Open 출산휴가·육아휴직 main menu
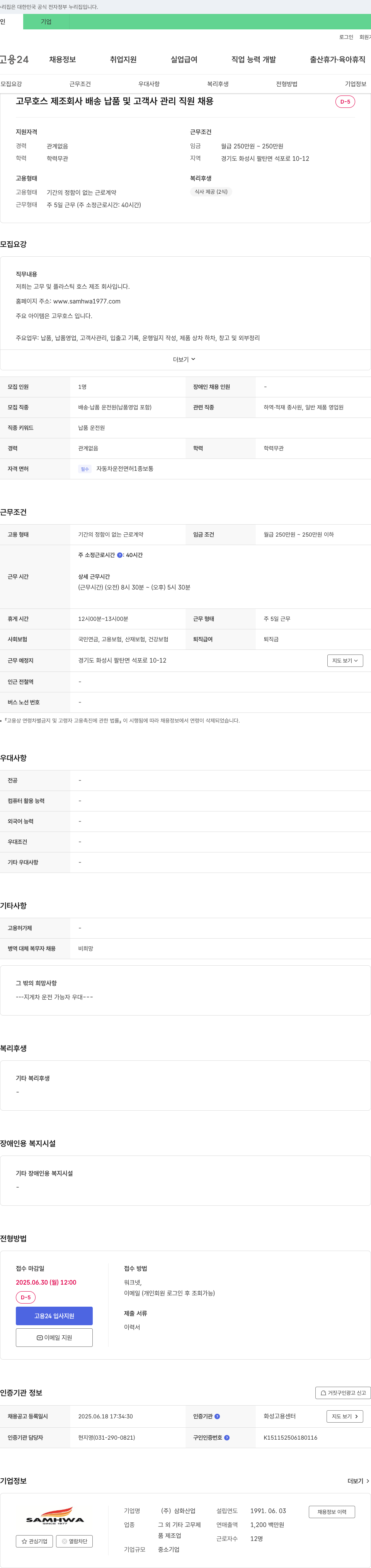Image resolution: width=371 pixels, height=1568 pixels. click(x=337, y=60)
